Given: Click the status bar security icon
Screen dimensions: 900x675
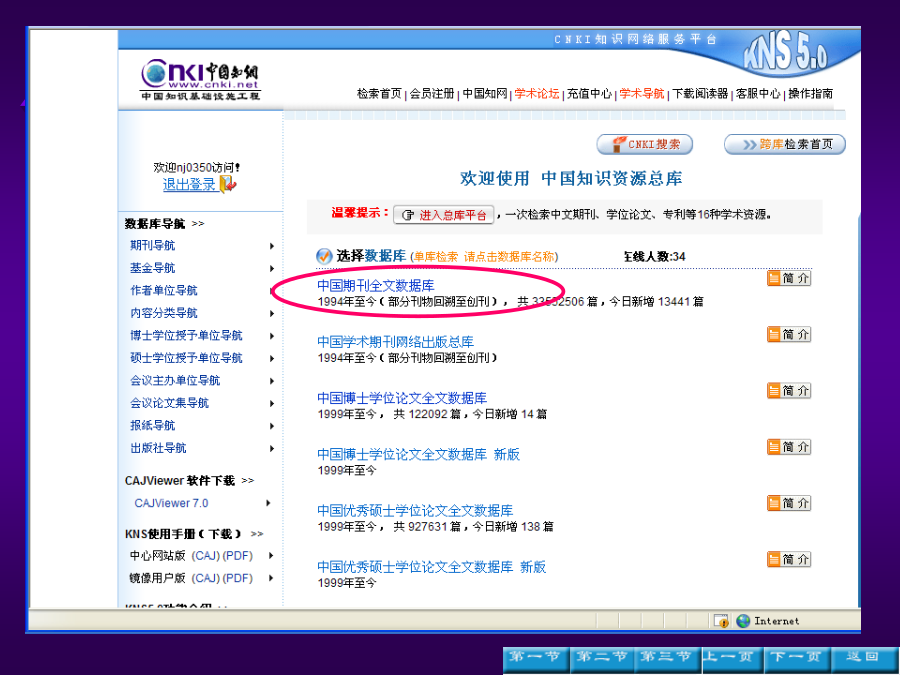Looking at the screenshot, I should click(721, 620).
